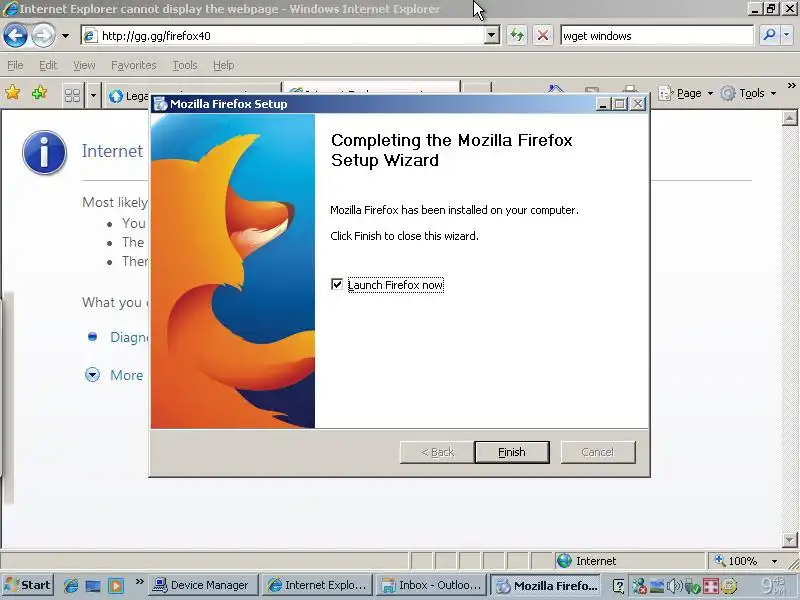
Task: Click the Add to Favorites icon
Action: (39, 93)
